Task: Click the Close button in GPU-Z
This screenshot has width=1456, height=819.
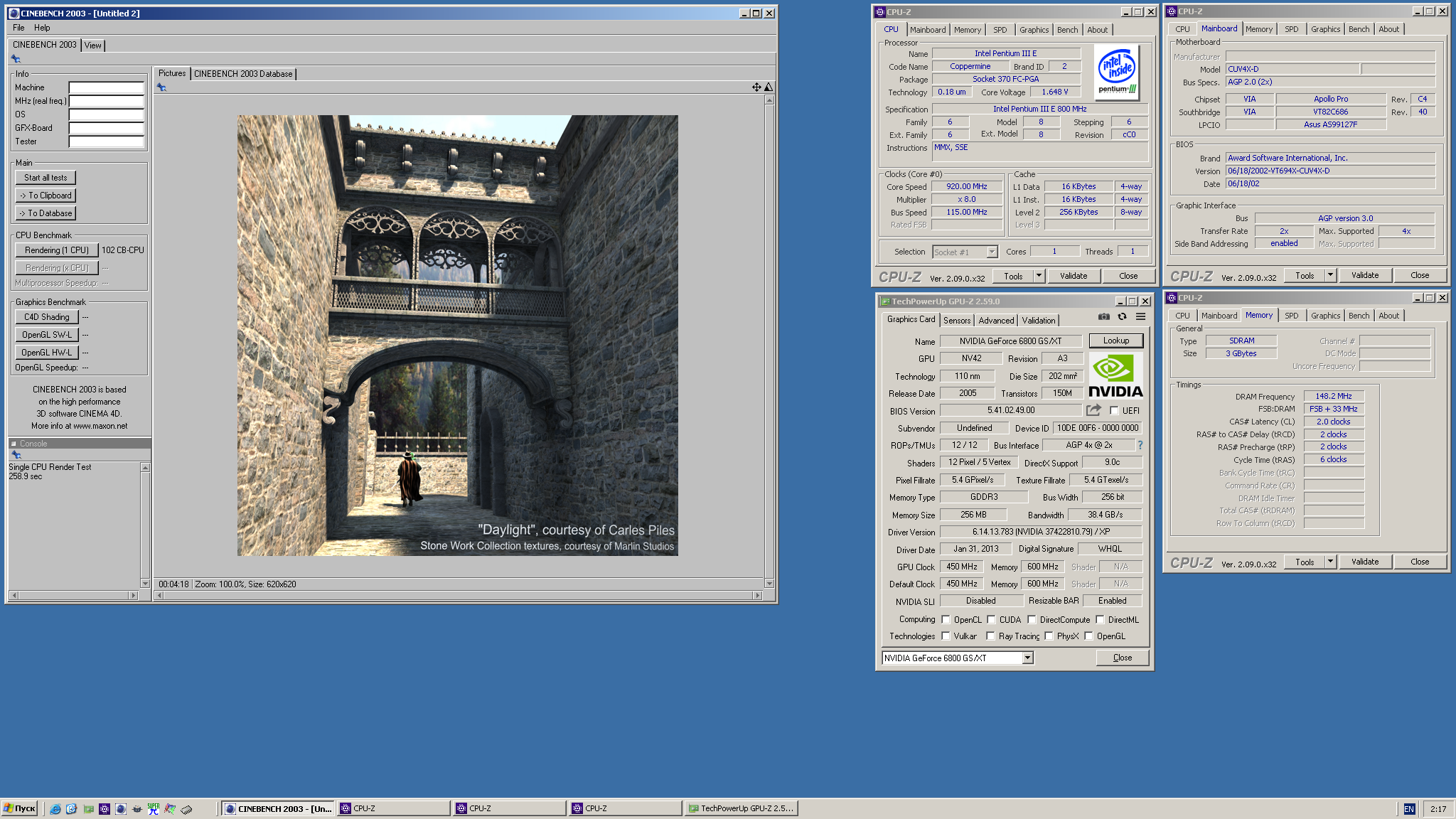Action: click(1123, 658)
